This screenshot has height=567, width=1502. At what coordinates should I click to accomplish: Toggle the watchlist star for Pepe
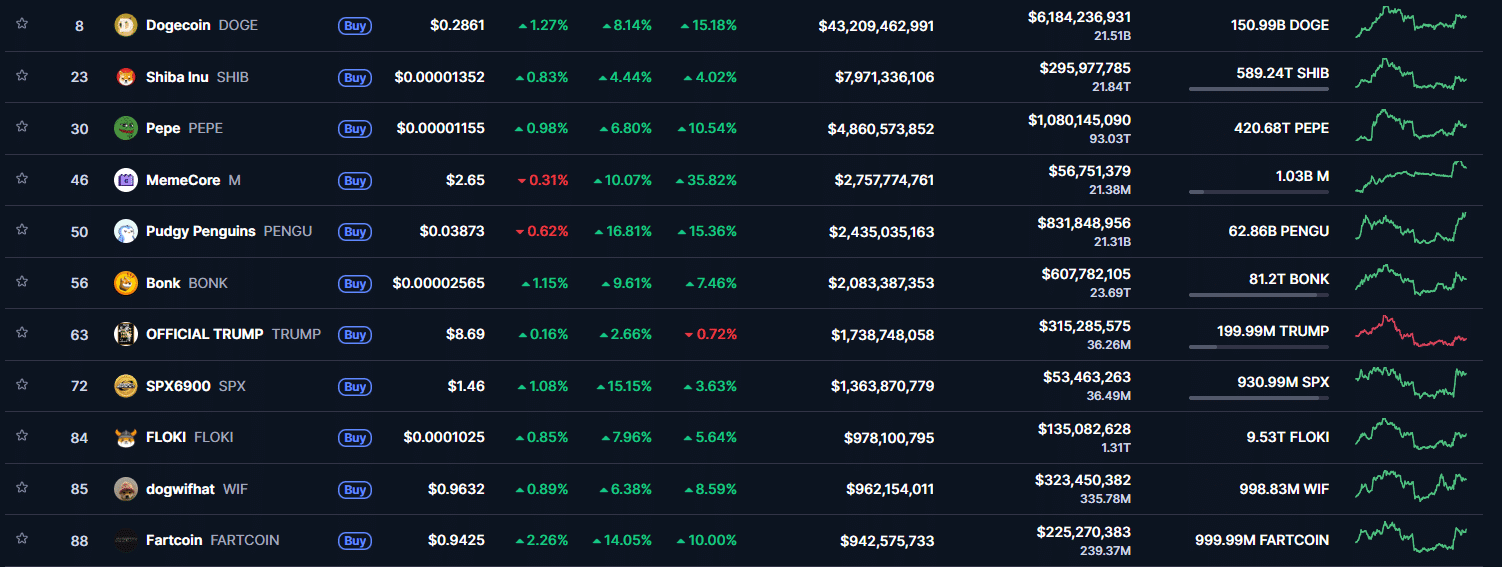(x=22, y=127)
